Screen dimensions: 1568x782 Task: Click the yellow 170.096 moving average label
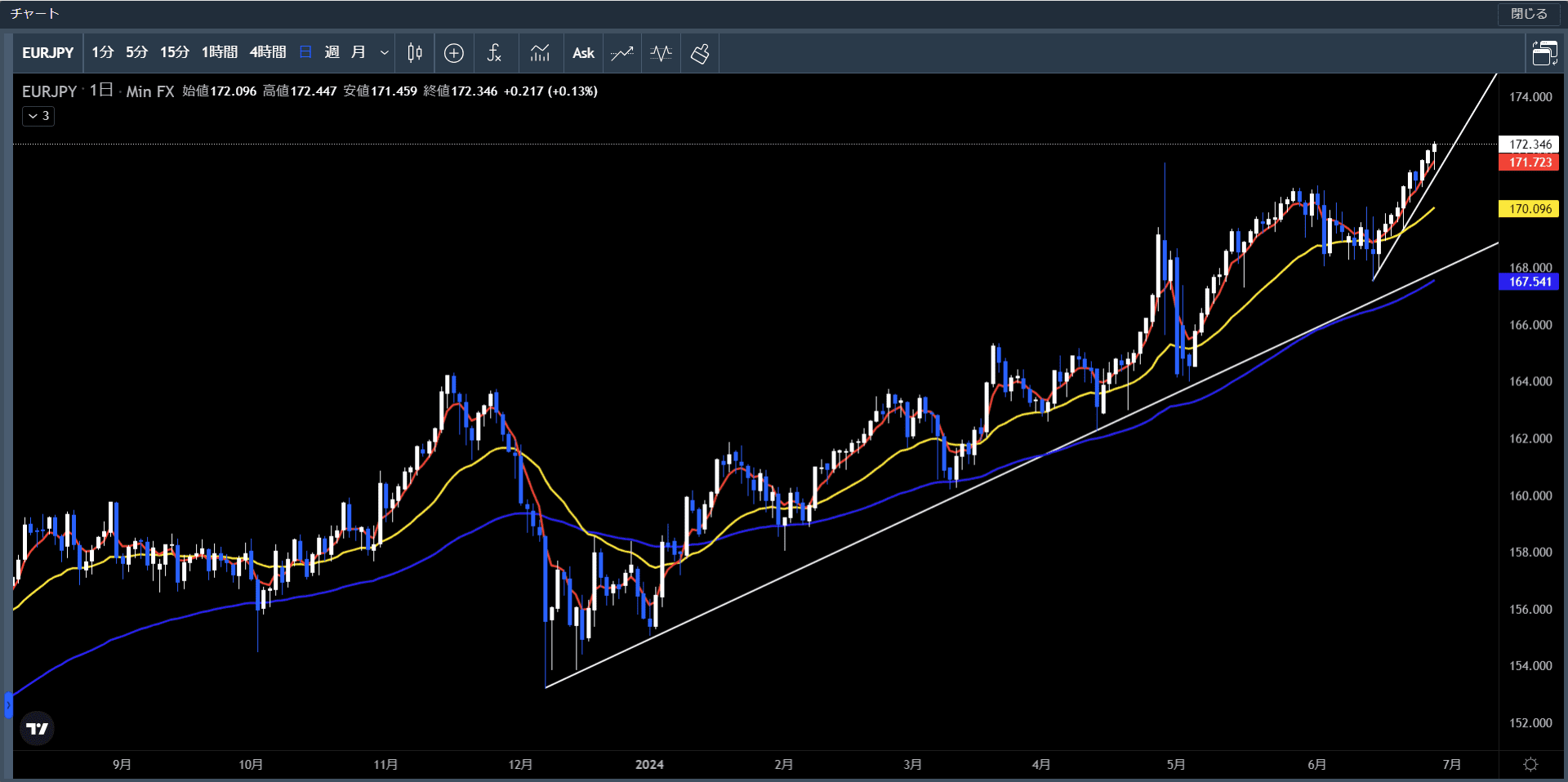[1530, 209]
